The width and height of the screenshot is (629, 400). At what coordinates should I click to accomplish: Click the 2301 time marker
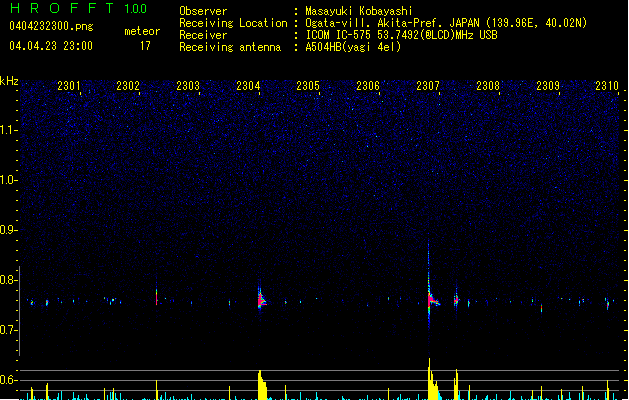[x=69, y=86]
